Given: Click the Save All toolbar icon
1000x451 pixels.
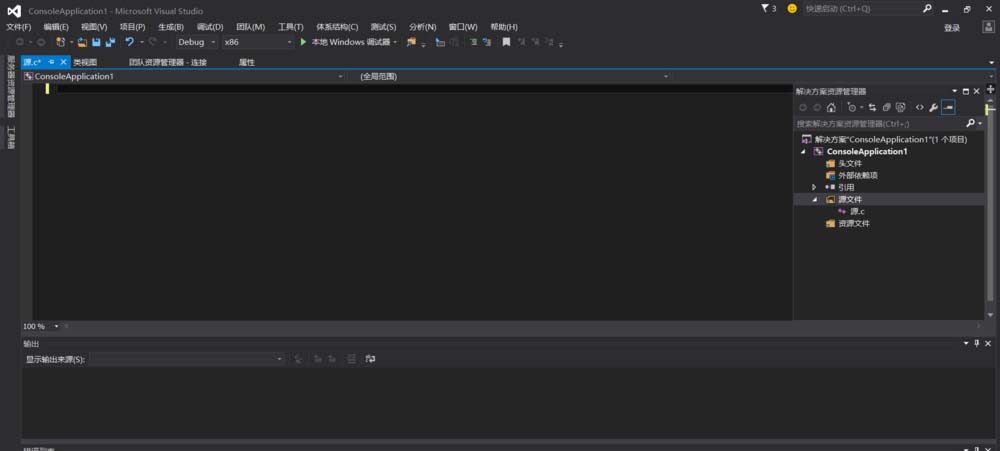Looking at the screenshot, I should coord(108,42).
